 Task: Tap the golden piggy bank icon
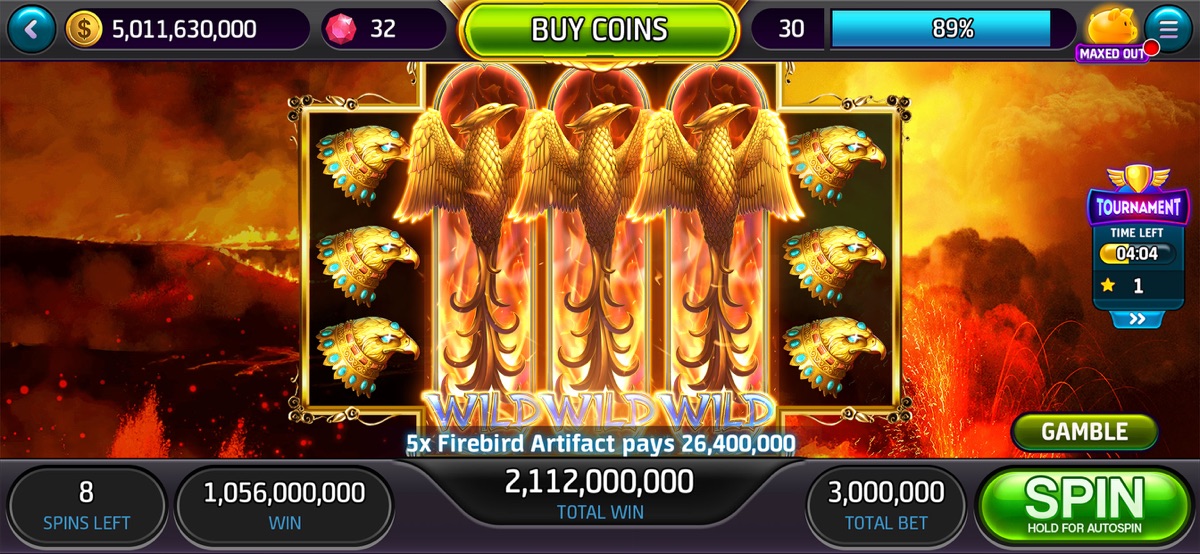tap(1112, 25)
